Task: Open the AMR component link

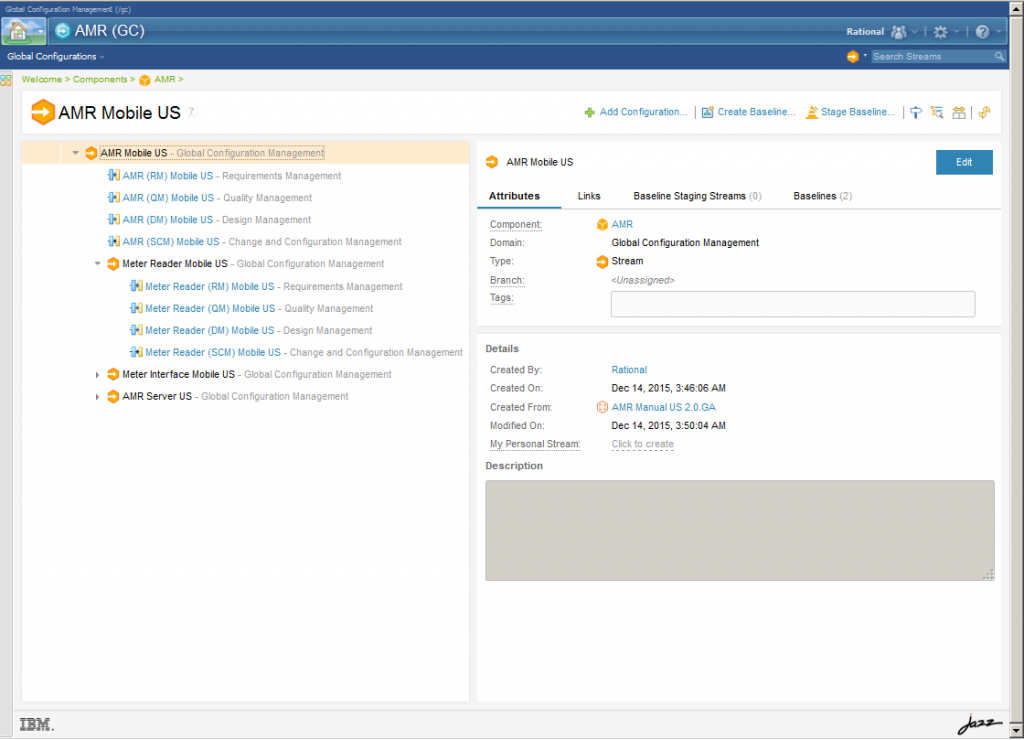Action: coord(622,225)
